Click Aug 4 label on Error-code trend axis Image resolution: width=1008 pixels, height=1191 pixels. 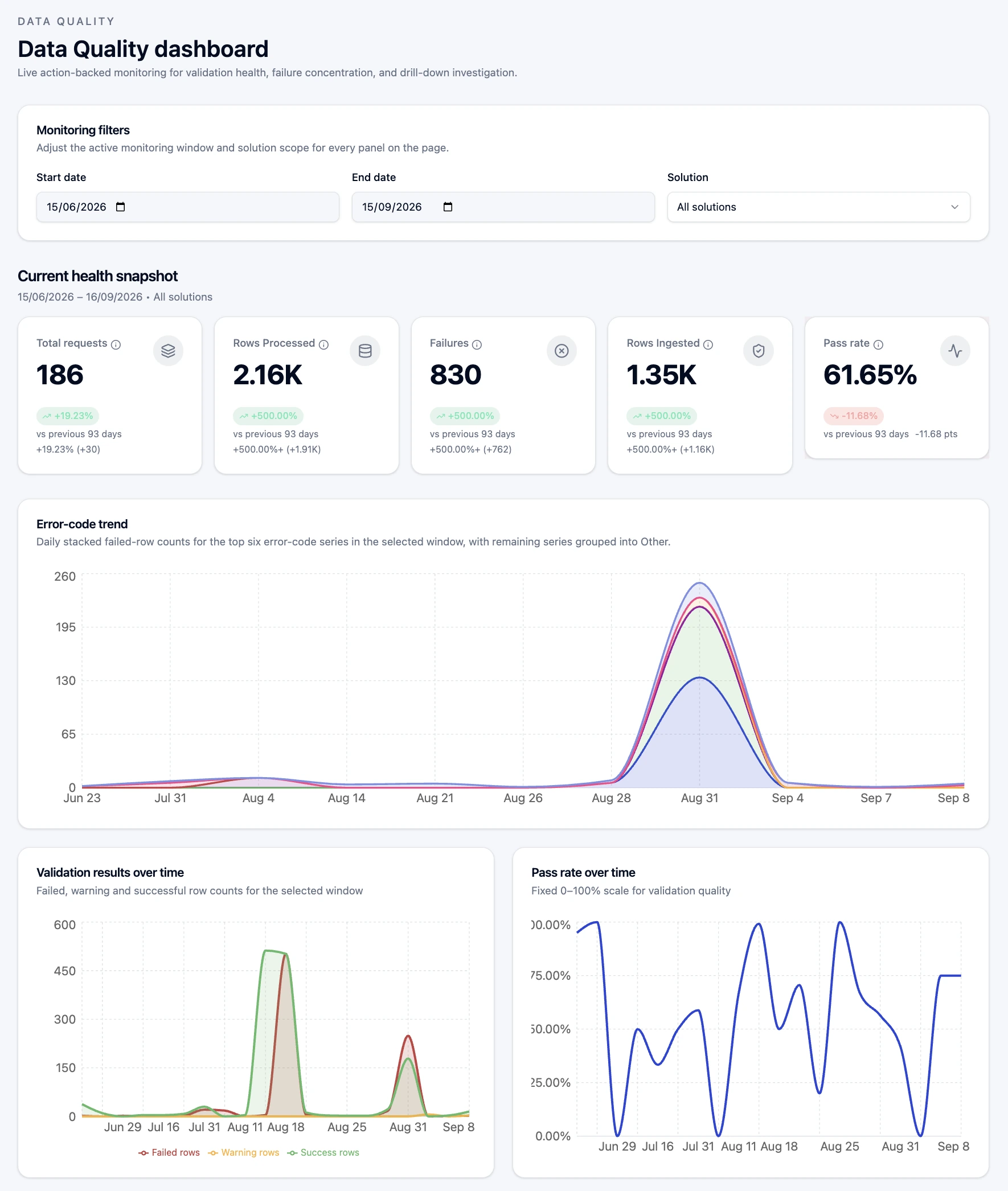click(x=259, y=798)
